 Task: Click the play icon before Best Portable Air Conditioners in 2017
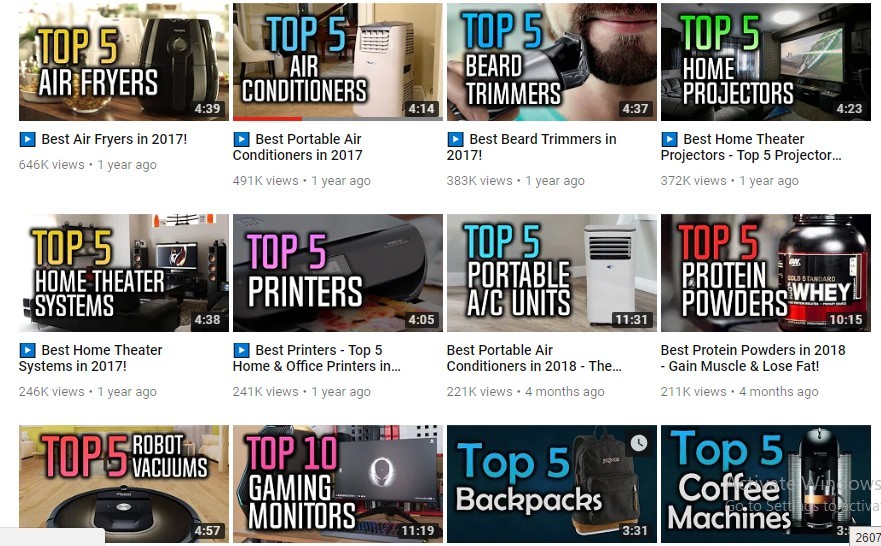click(x=241, y=139)
